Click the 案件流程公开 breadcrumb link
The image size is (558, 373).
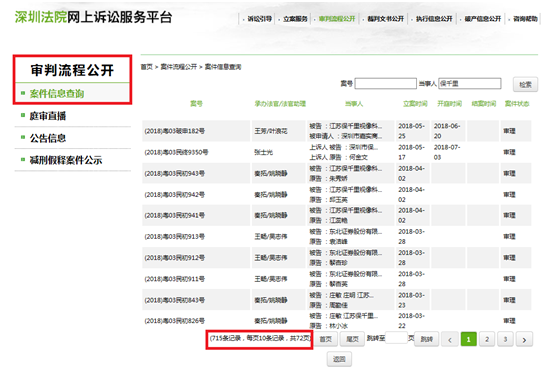pyautogui.click(x=179, y=67)
